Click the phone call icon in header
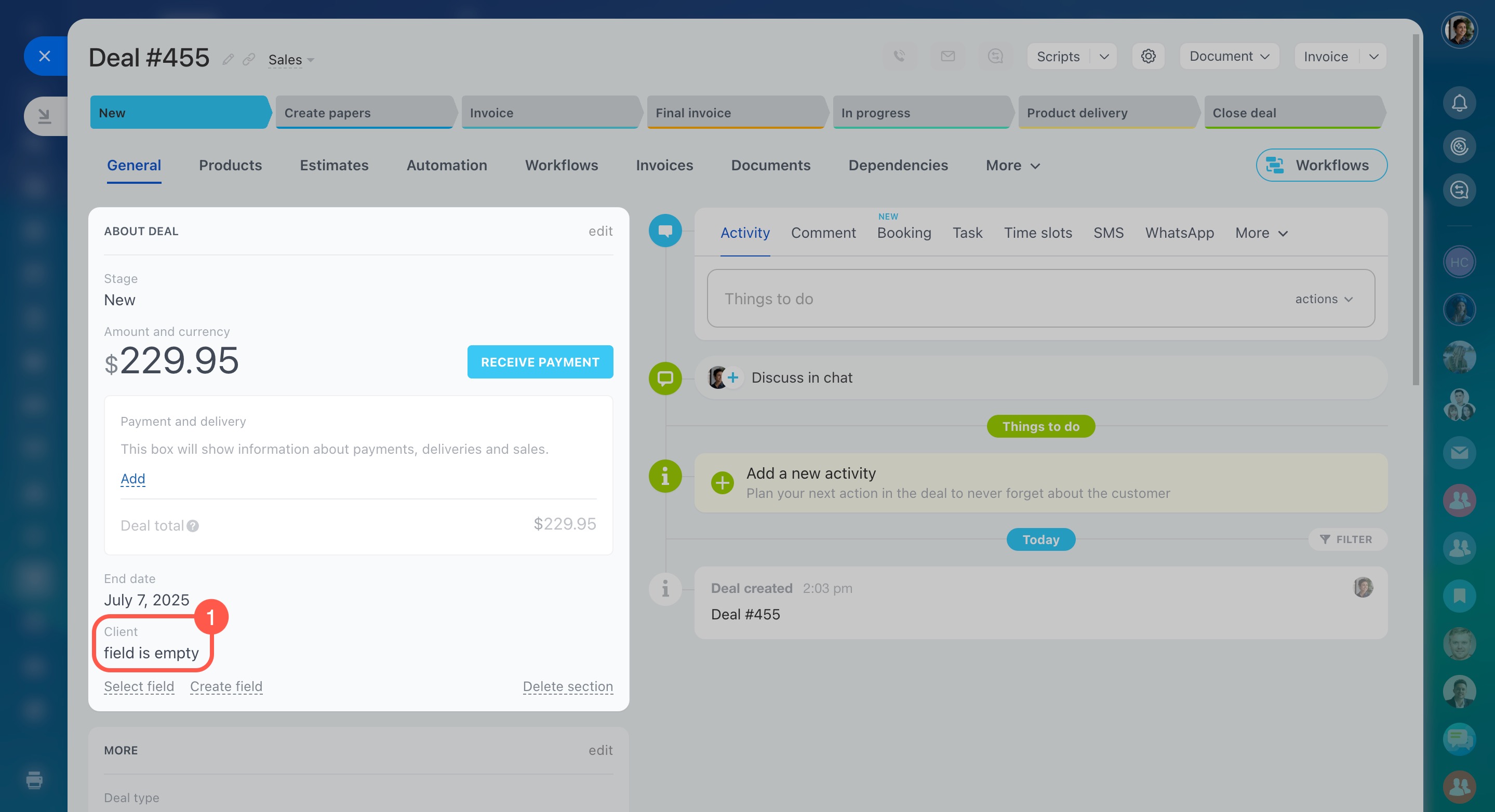1495x812 pixels. (x=899, y=56)
